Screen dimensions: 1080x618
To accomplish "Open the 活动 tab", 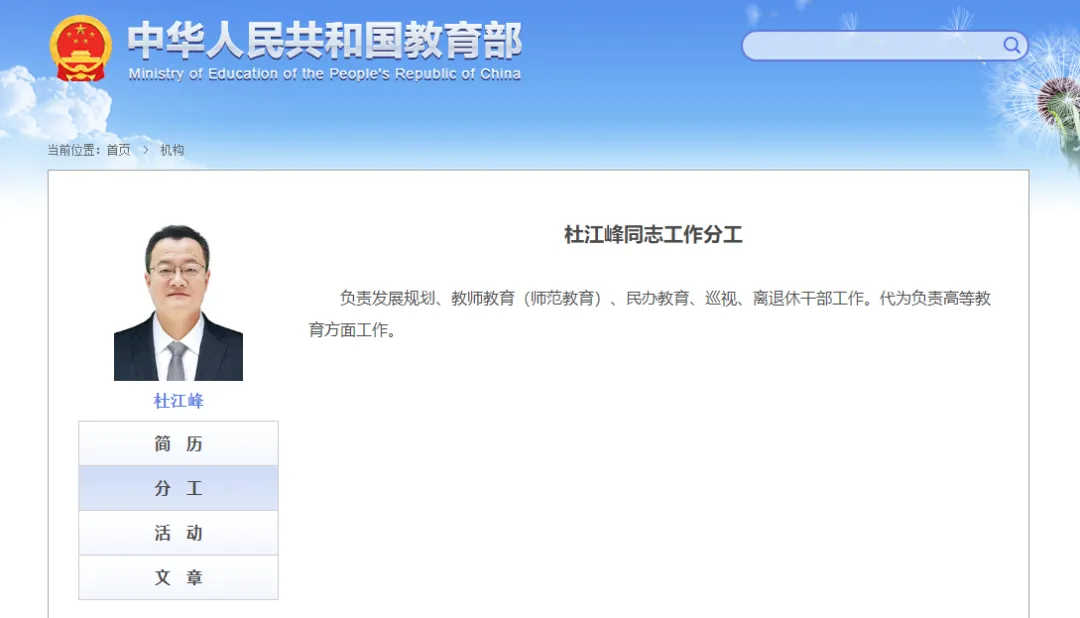I will click(x=178, y=533).
